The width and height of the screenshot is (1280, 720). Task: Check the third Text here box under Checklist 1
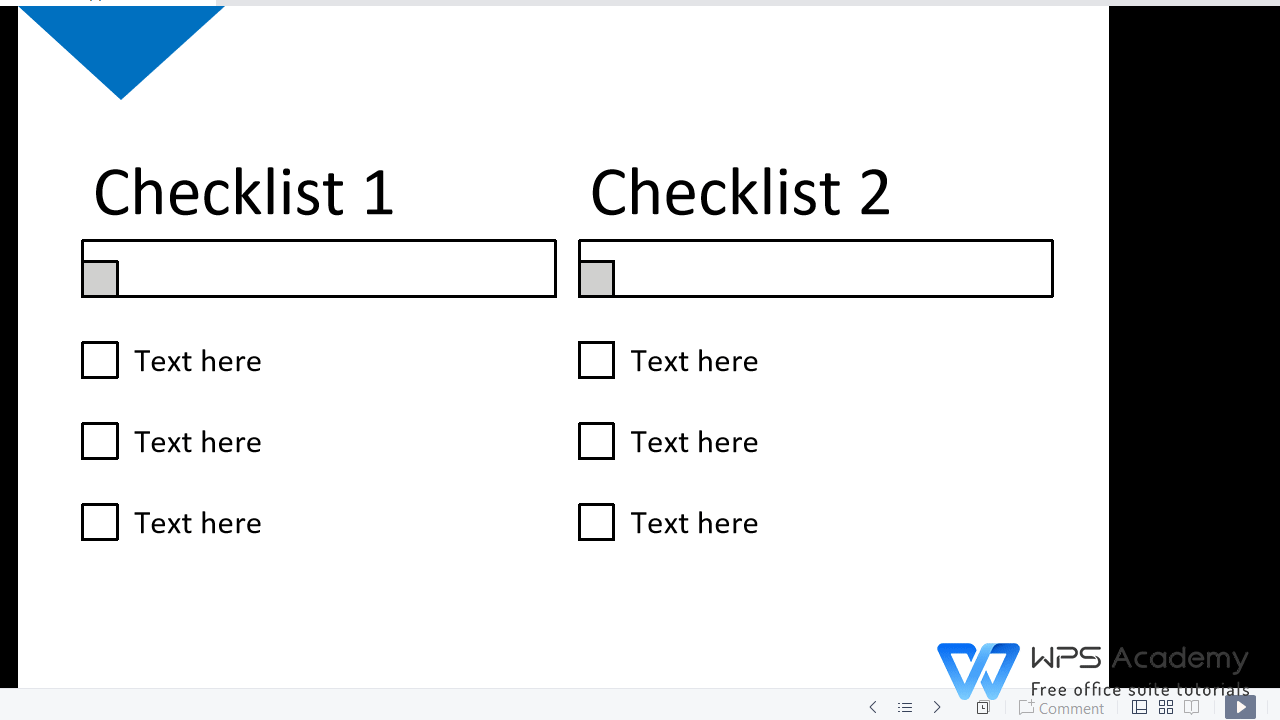[x=100, y=521]
